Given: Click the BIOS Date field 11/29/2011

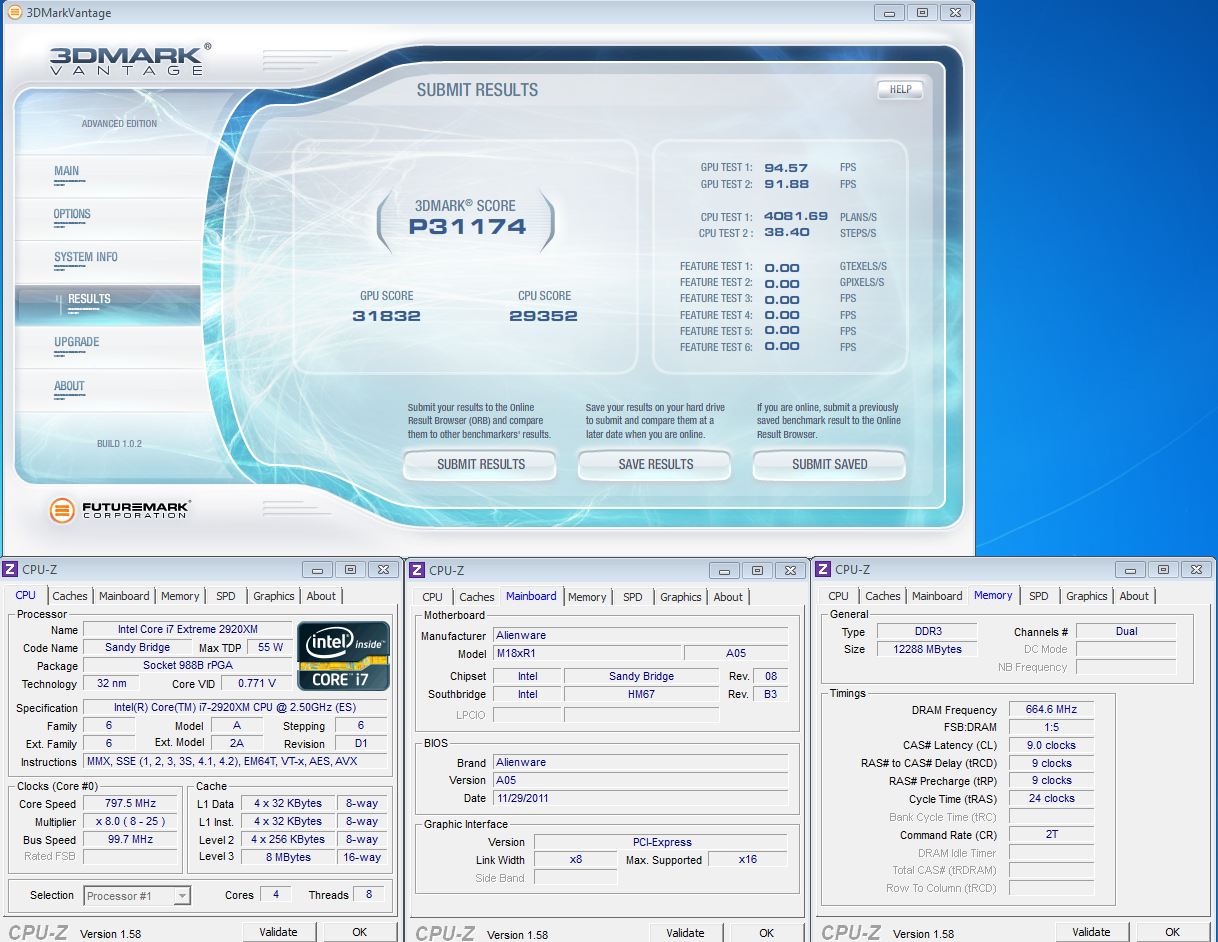Looking at the screenshot, I should 641,799.
